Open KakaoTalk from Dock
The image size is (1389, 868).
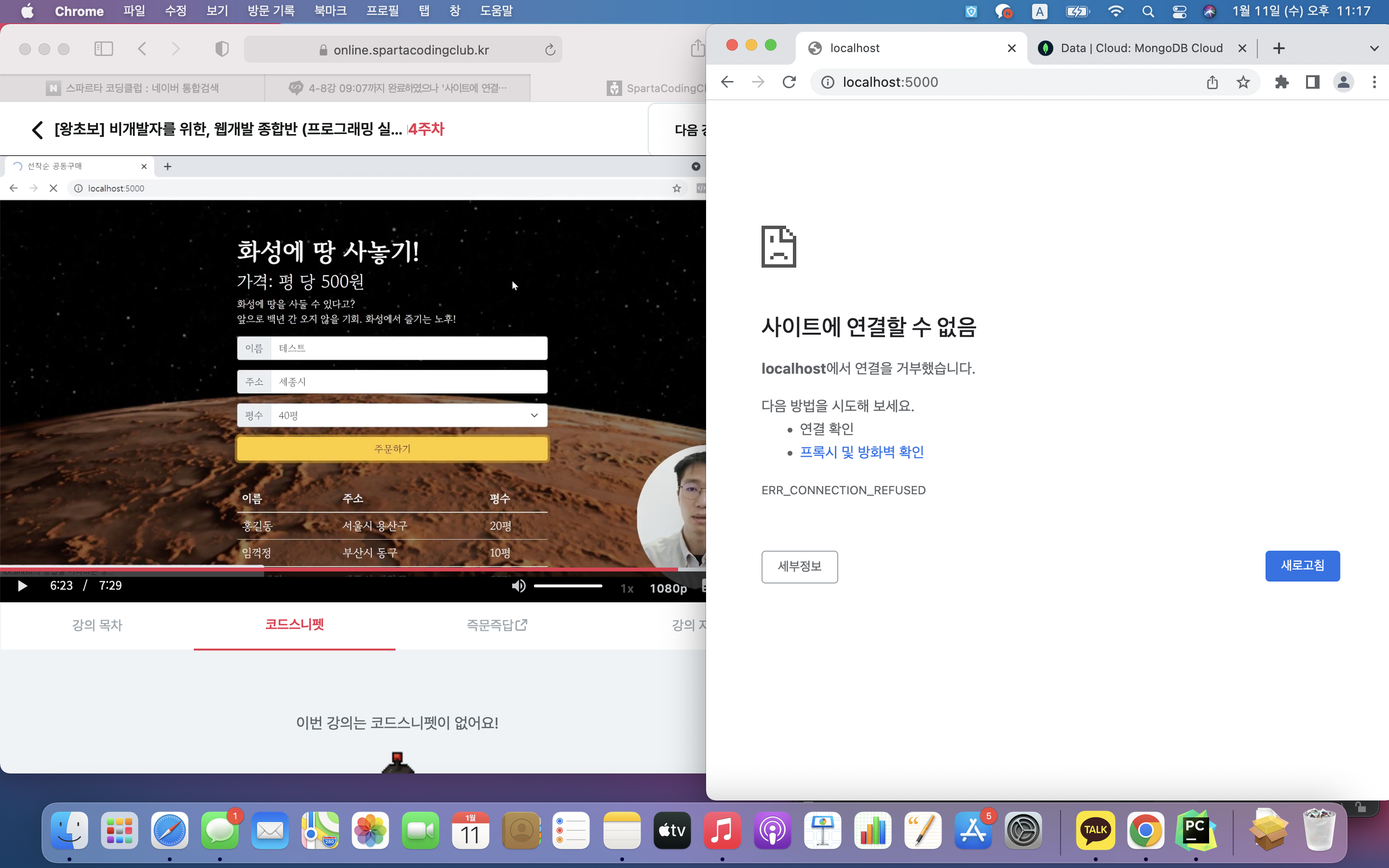[1095, 830]
